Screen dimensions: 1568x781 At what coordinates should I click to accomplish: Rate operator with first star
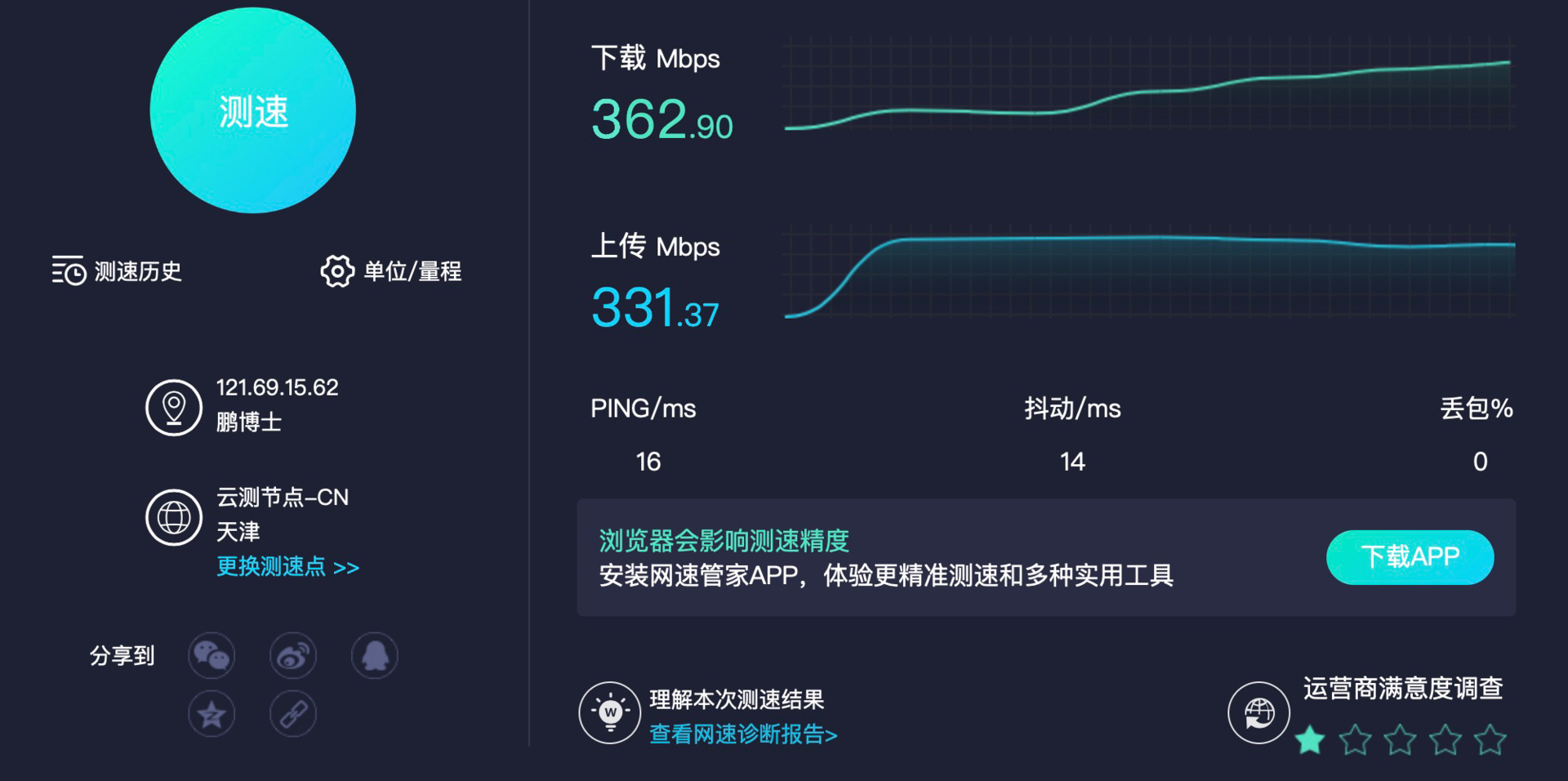point(1310,739)
